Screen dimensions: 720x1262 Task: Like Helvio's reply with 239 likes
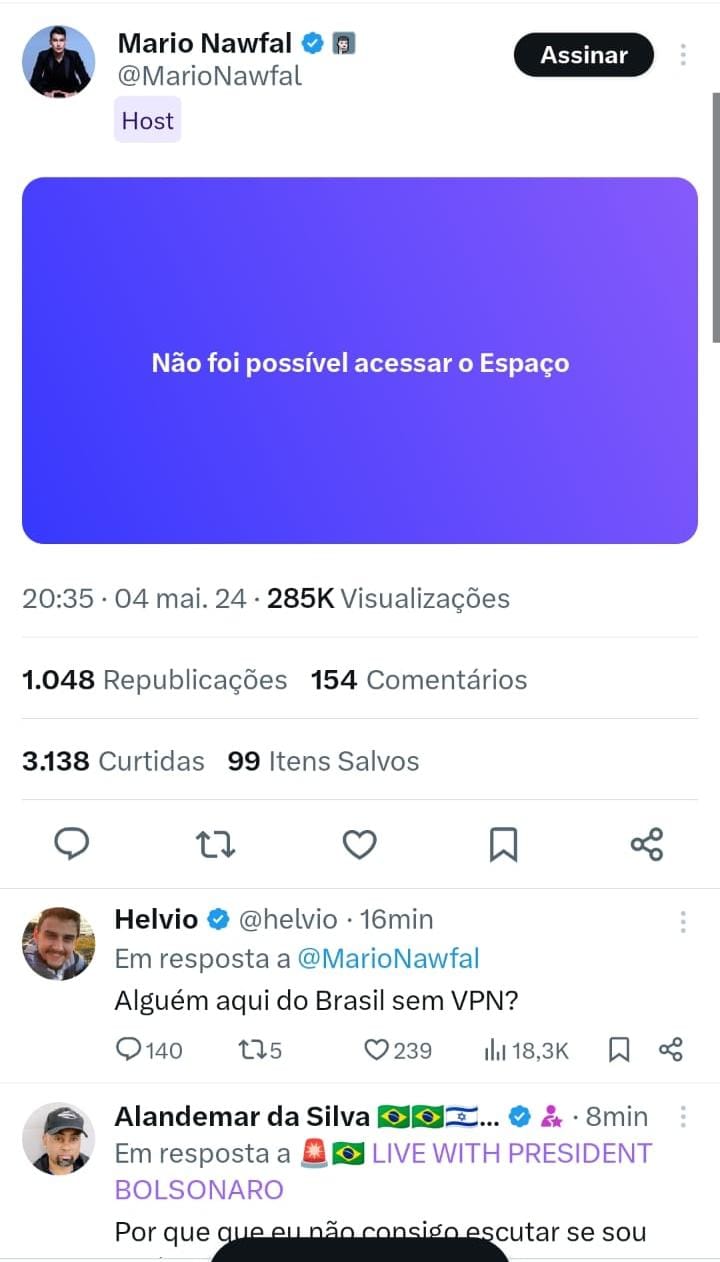point(397,1050)
